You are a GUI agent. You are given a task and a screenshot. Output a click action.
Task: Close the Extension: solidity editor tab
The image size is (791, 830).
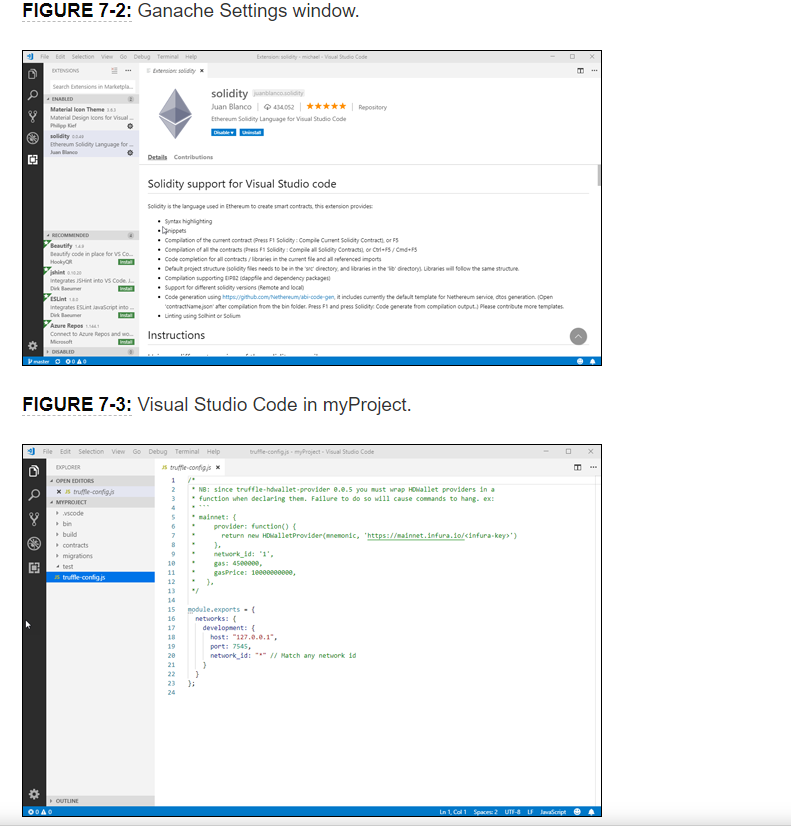click(202, 70)
